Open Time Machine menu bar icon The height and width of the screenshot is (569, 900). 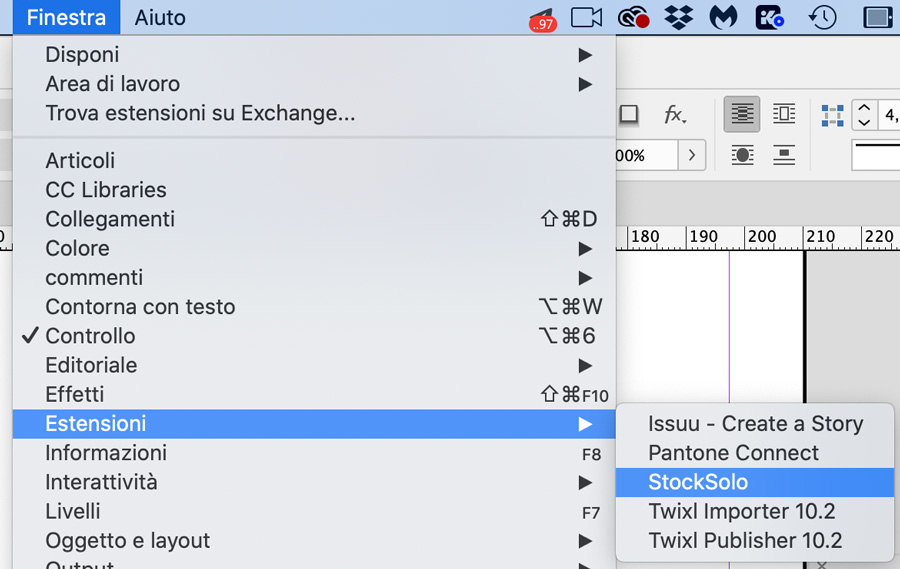823,18
